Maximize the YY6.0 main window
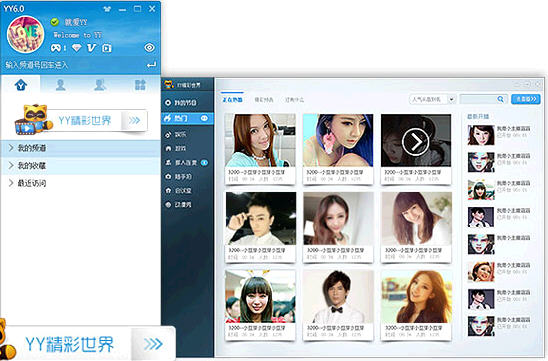Screen dimensions: 548x361 [x=137, y=9]
